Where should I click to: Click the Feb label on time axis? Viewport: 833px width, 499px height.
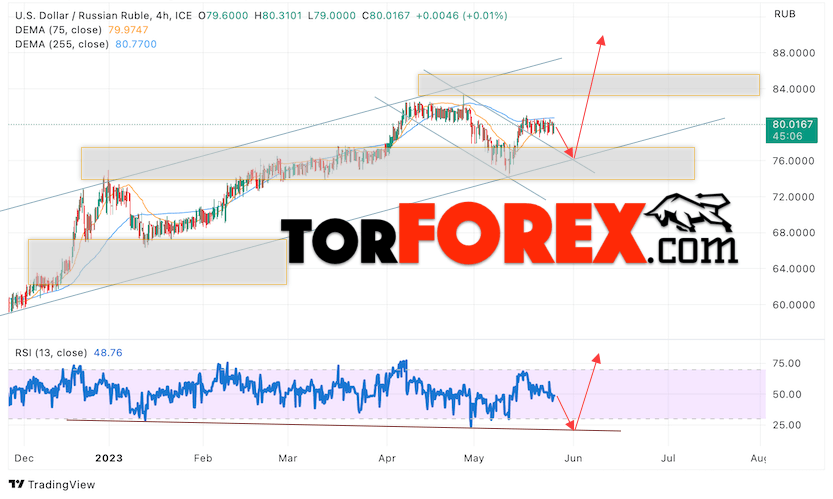point(203,458)
